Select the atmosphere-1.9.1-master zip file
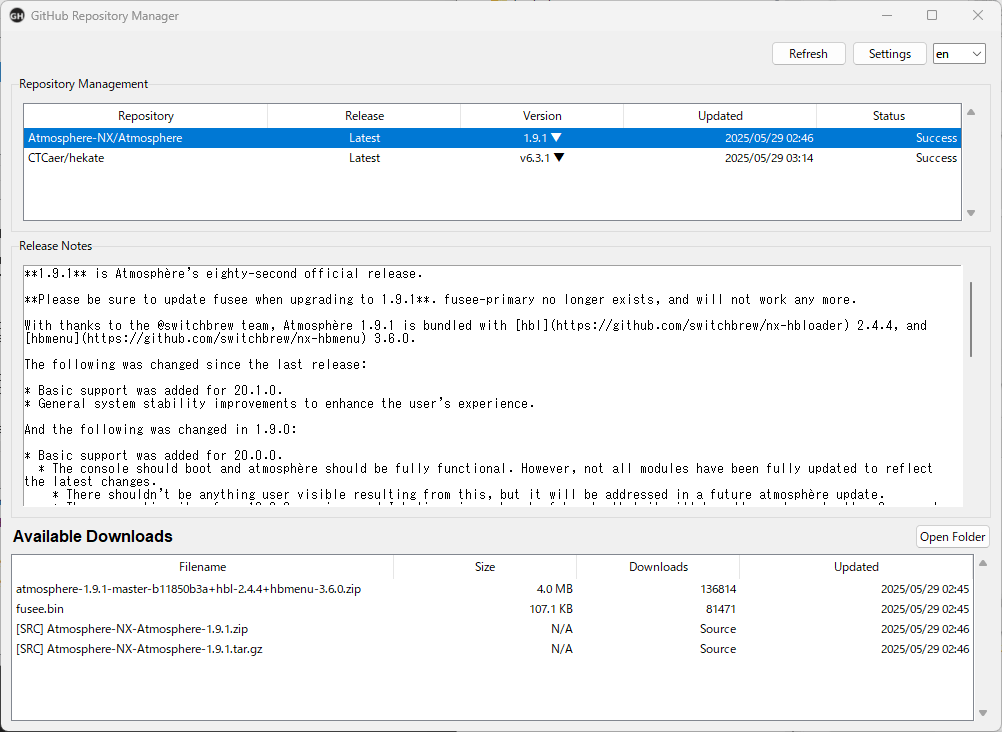The image size is (1002, 732). pos(492,589)
